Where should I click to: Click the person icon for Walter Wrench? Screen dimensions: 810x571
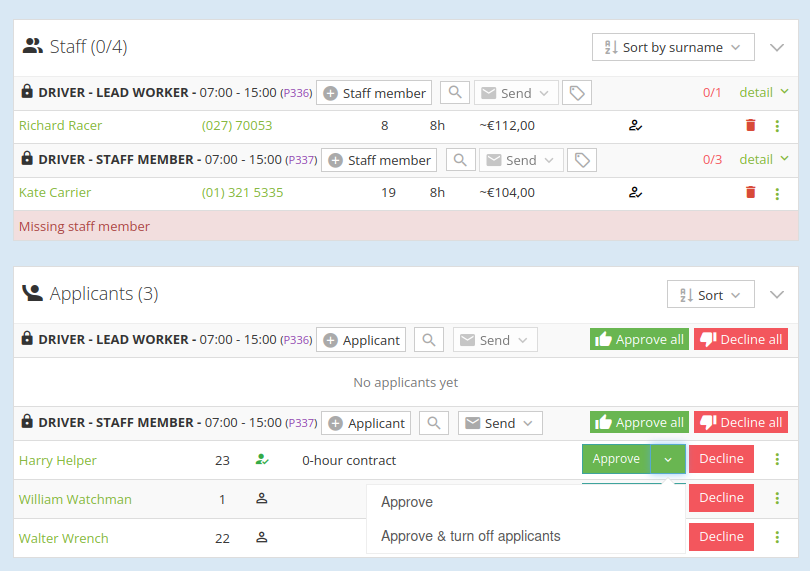click(x=262, y=537)
